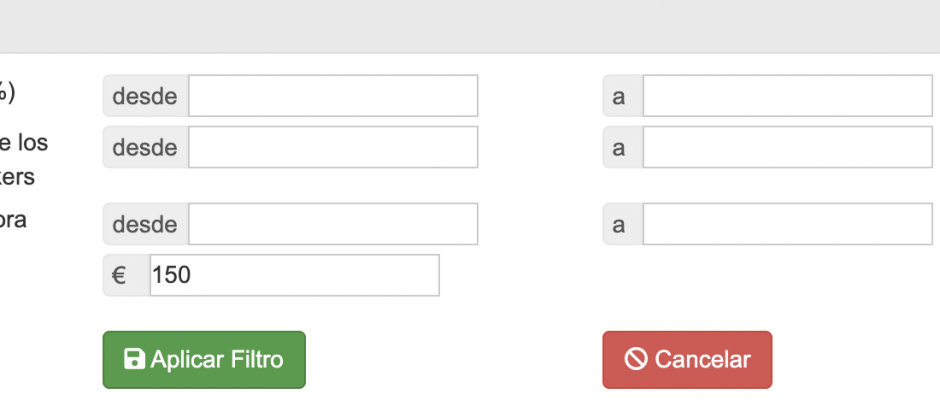
Task: Click the 'desde' label in the first row
Action: [146, 96]
